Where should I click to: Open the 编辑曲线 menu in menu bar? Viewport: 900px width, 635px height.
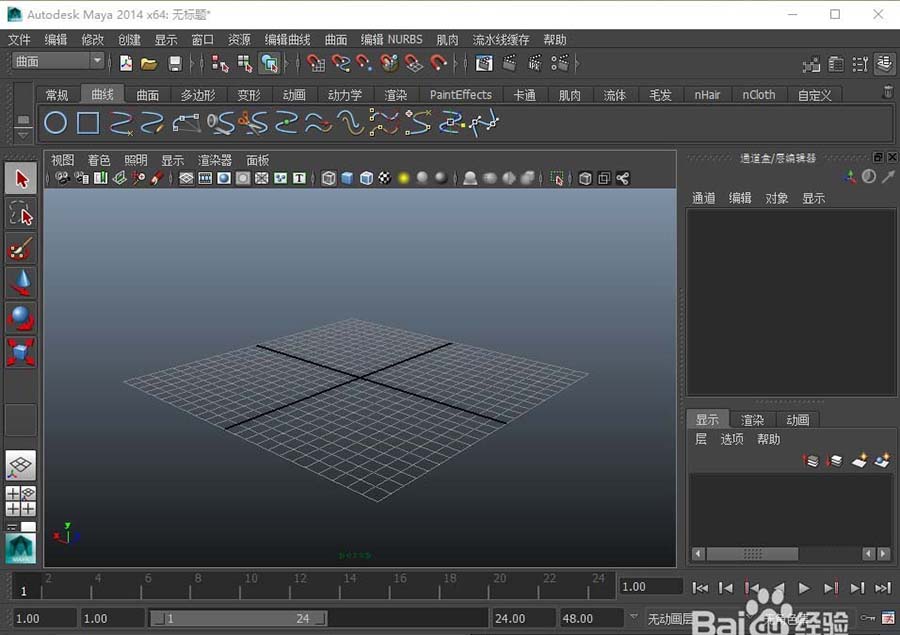tap(287, 40)
